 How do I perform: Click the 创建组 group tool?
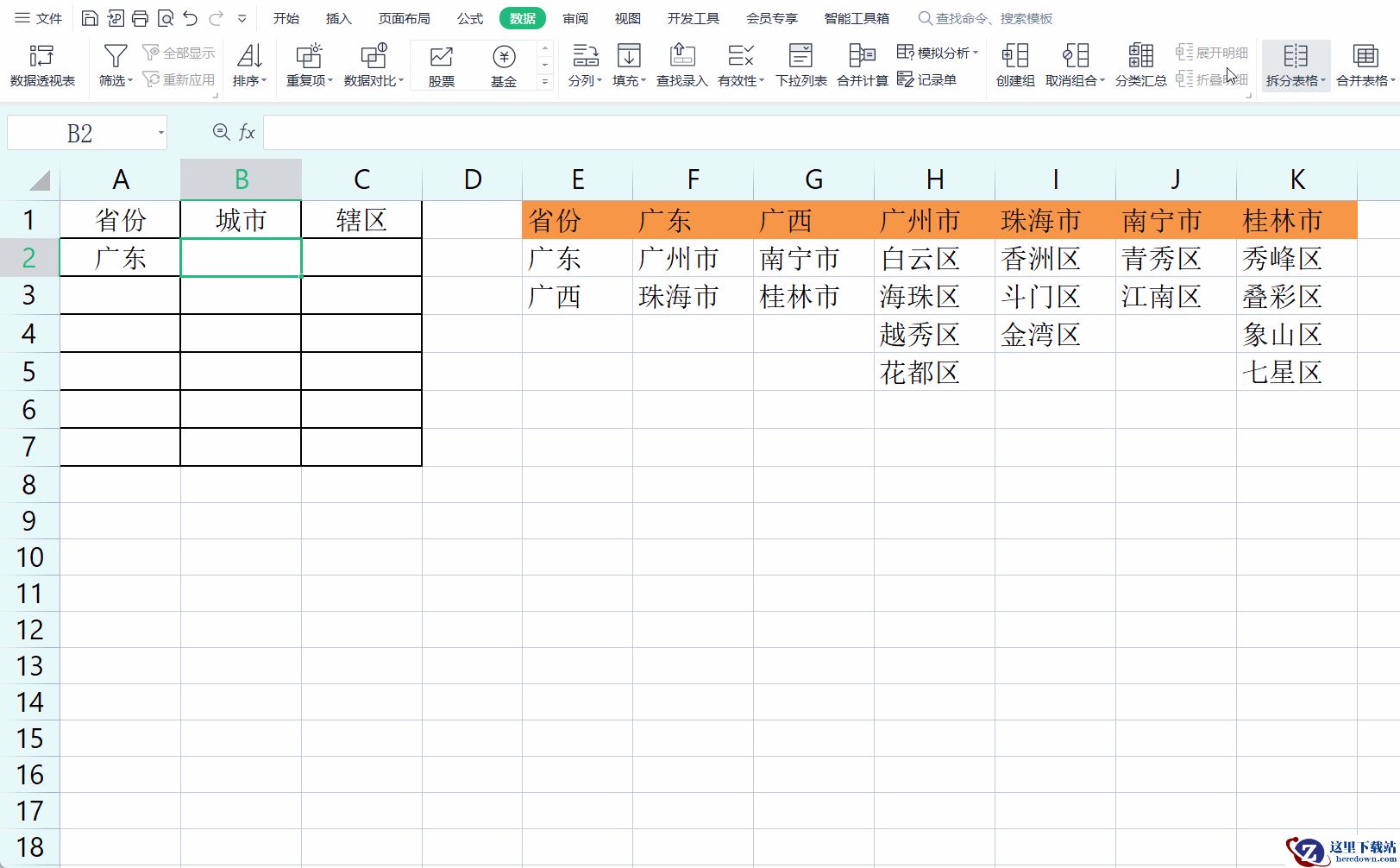click(1015, 66)
